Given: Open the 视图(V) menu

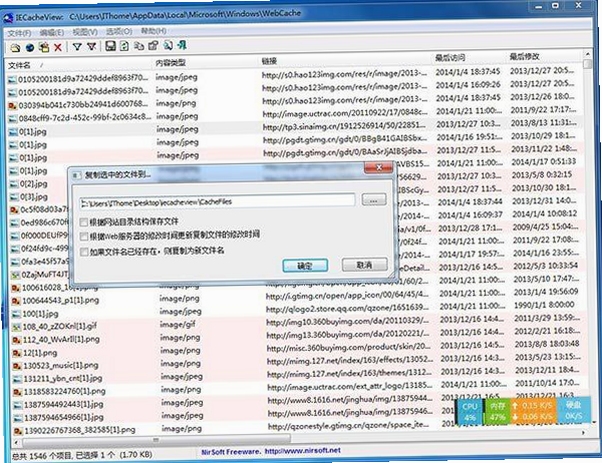Looking at the screenshot, I should [x=85, y=32].
